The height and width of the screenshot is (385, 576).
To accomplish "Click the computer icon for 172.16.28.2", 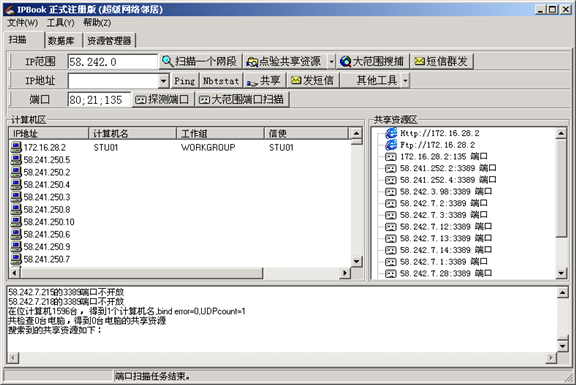I will (x=16, y=147).
